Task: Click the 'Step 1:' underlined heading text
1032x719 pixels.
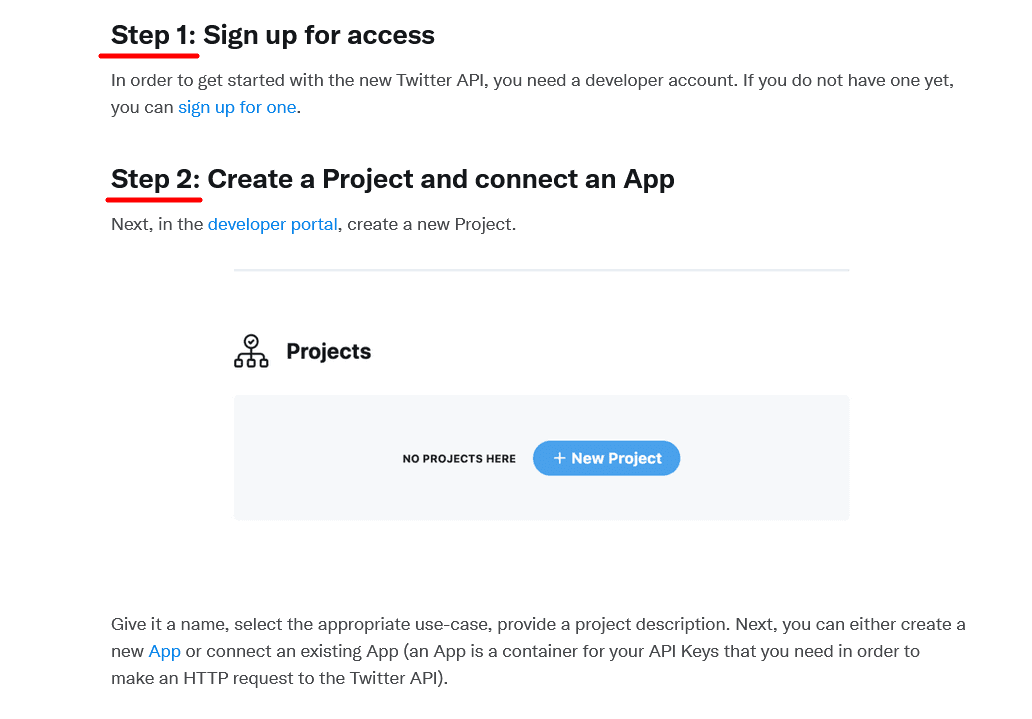Action: (154, 35)
